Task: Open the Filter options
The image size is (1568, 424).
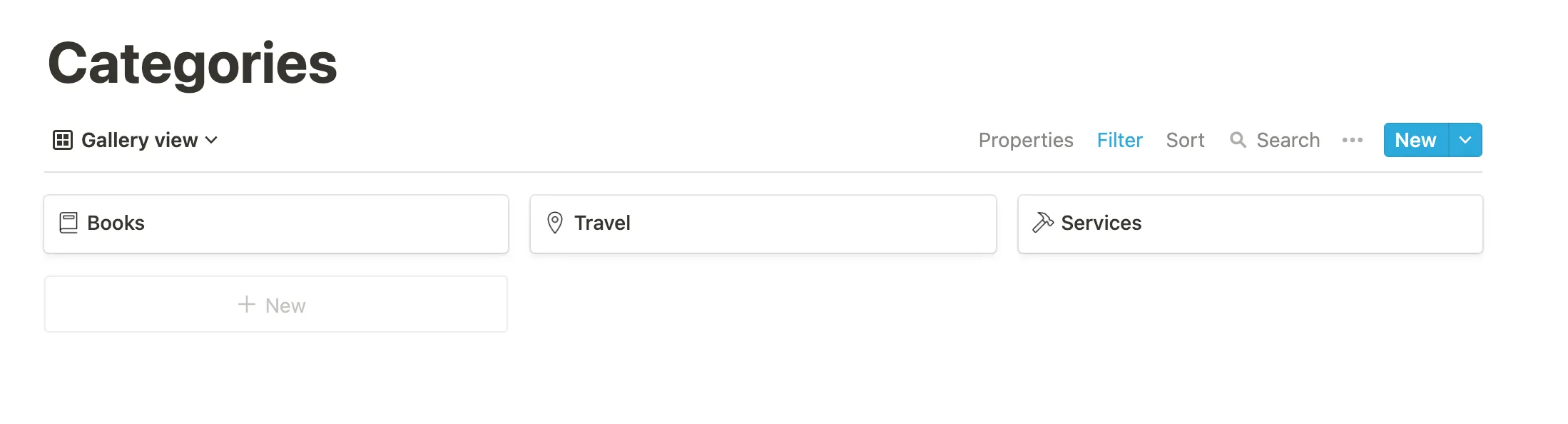Action: click(1119, 140)
